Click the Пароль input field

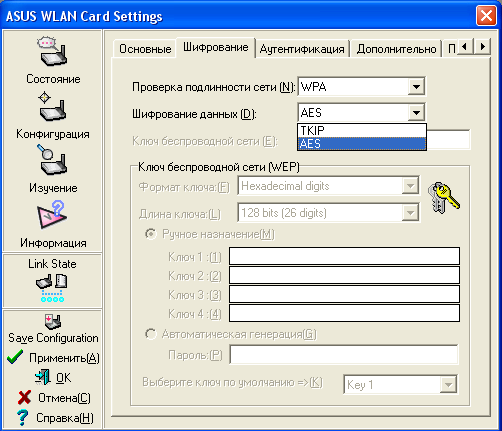344,355
